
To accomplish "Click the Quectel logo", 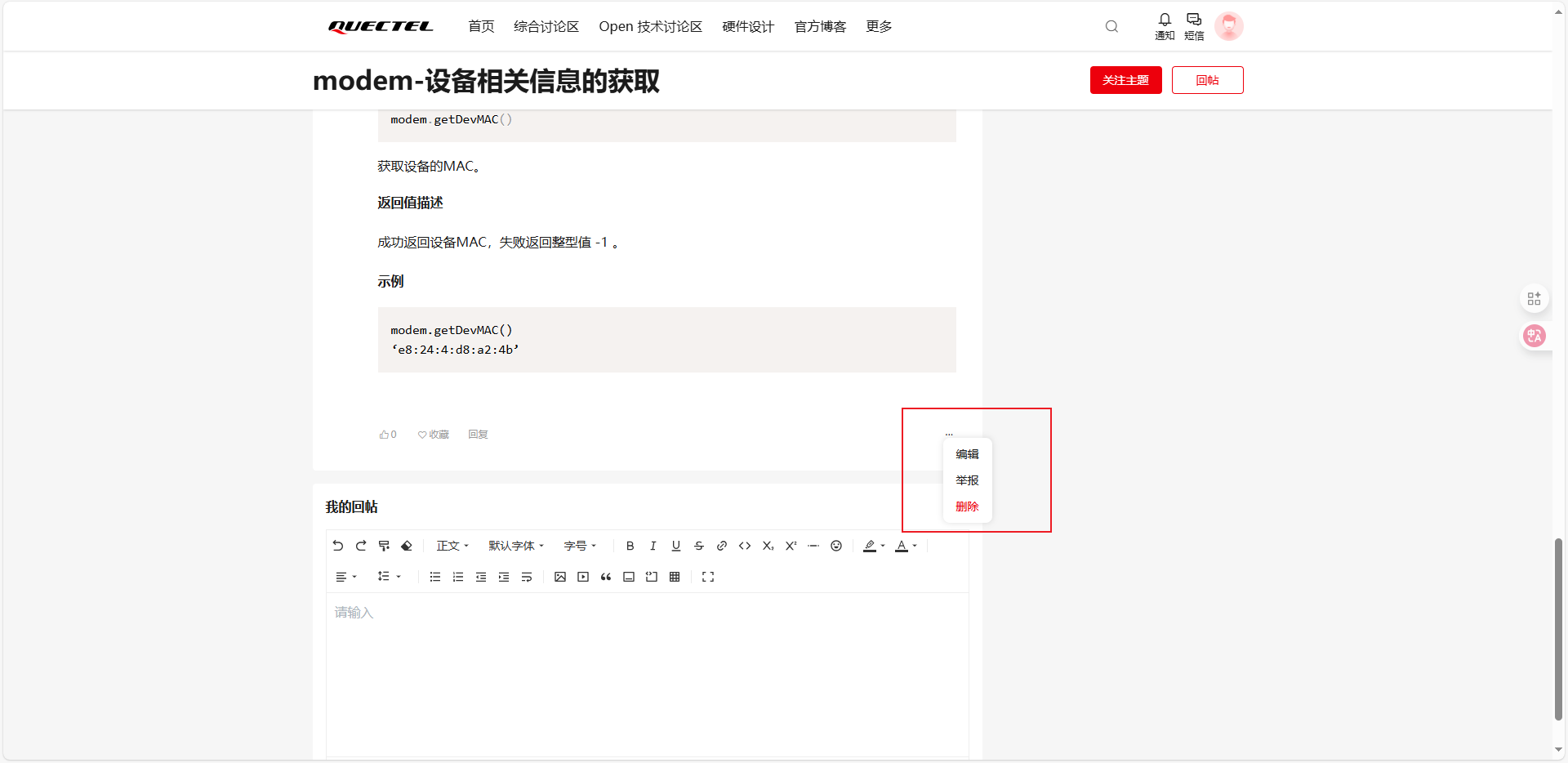I will coord(381,26).
